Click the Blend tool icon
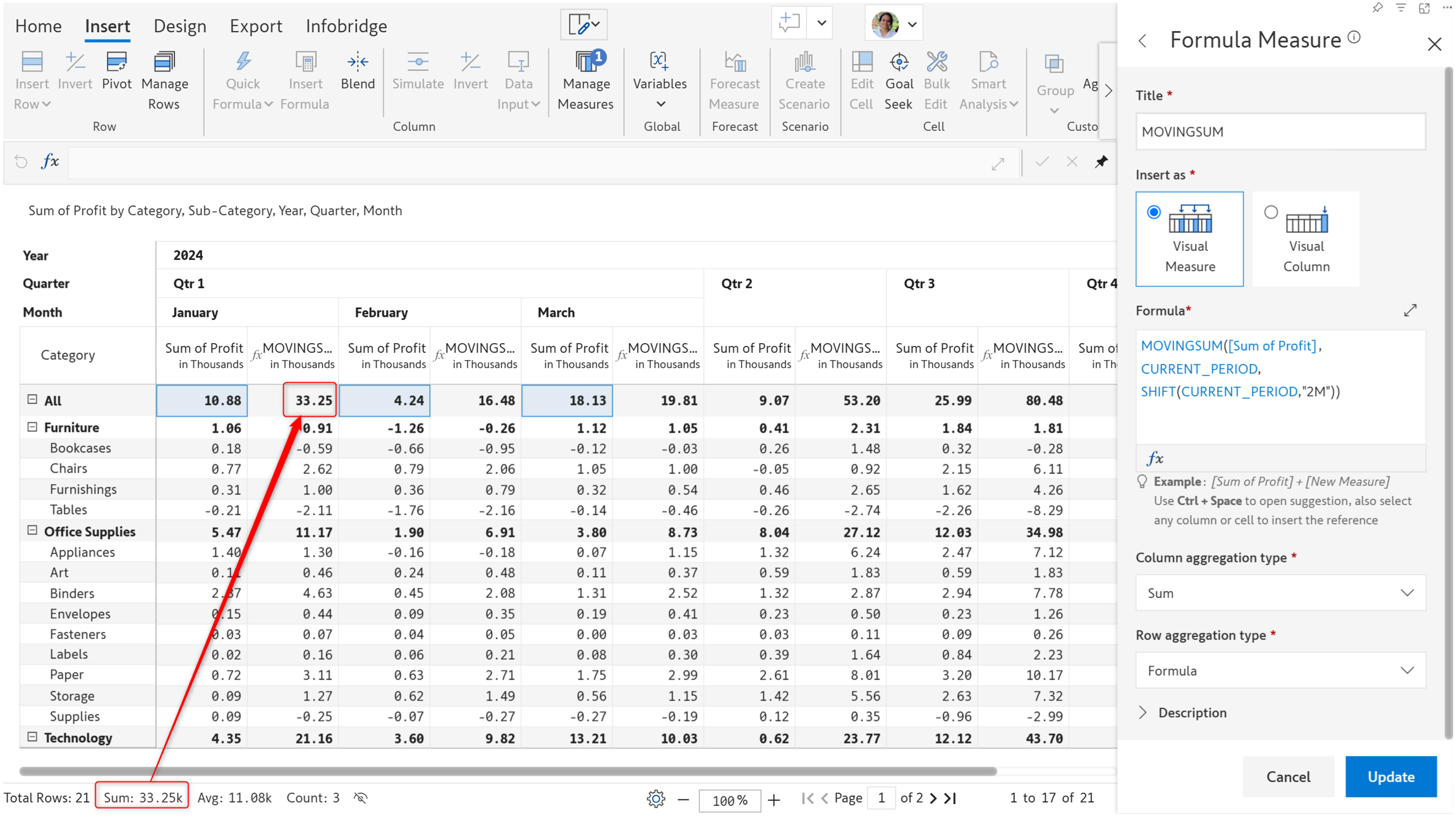The width and height of the screenshot is (1456, 816). pos(357,63)
